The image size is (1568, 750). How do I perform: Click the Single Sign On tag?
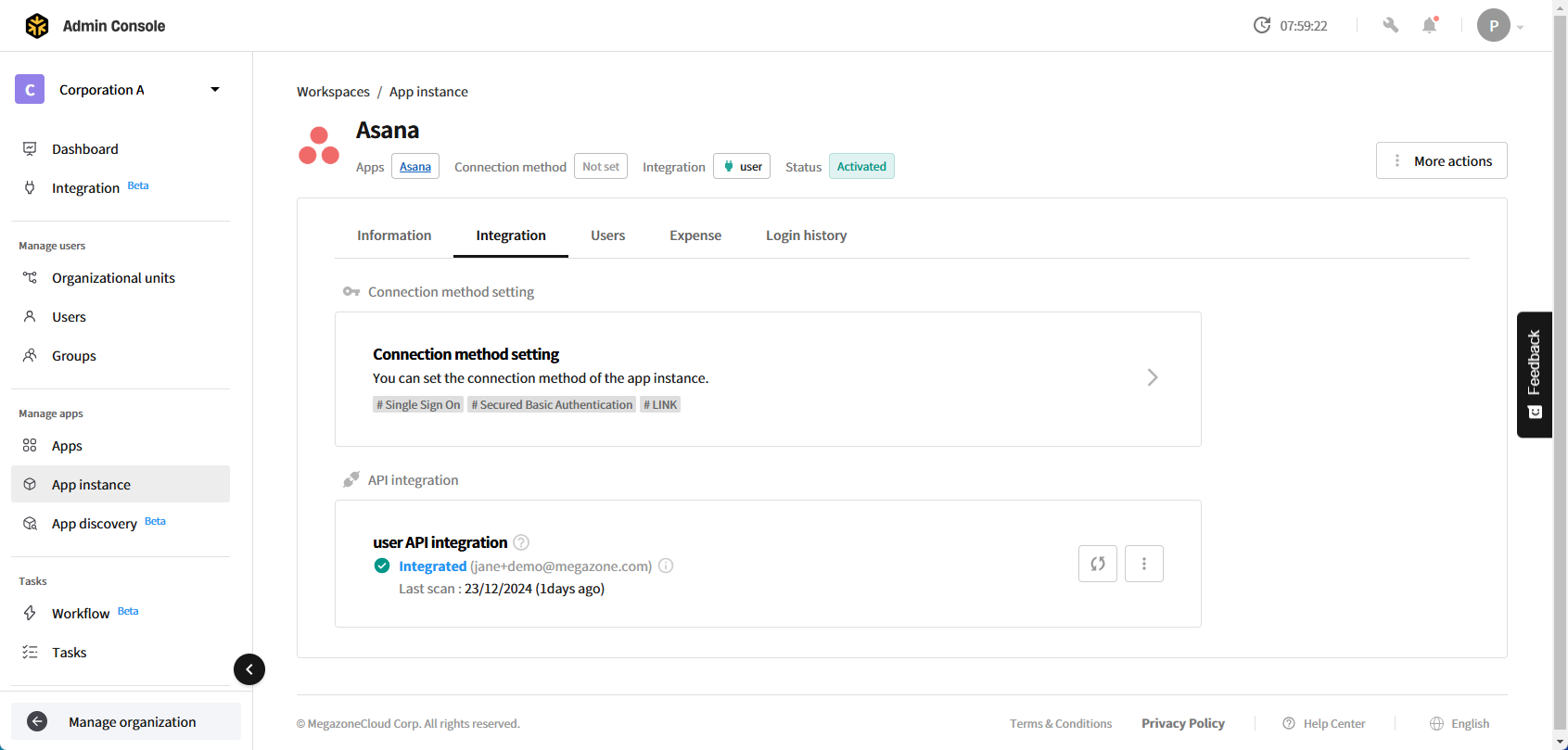(x=418, y=404)
